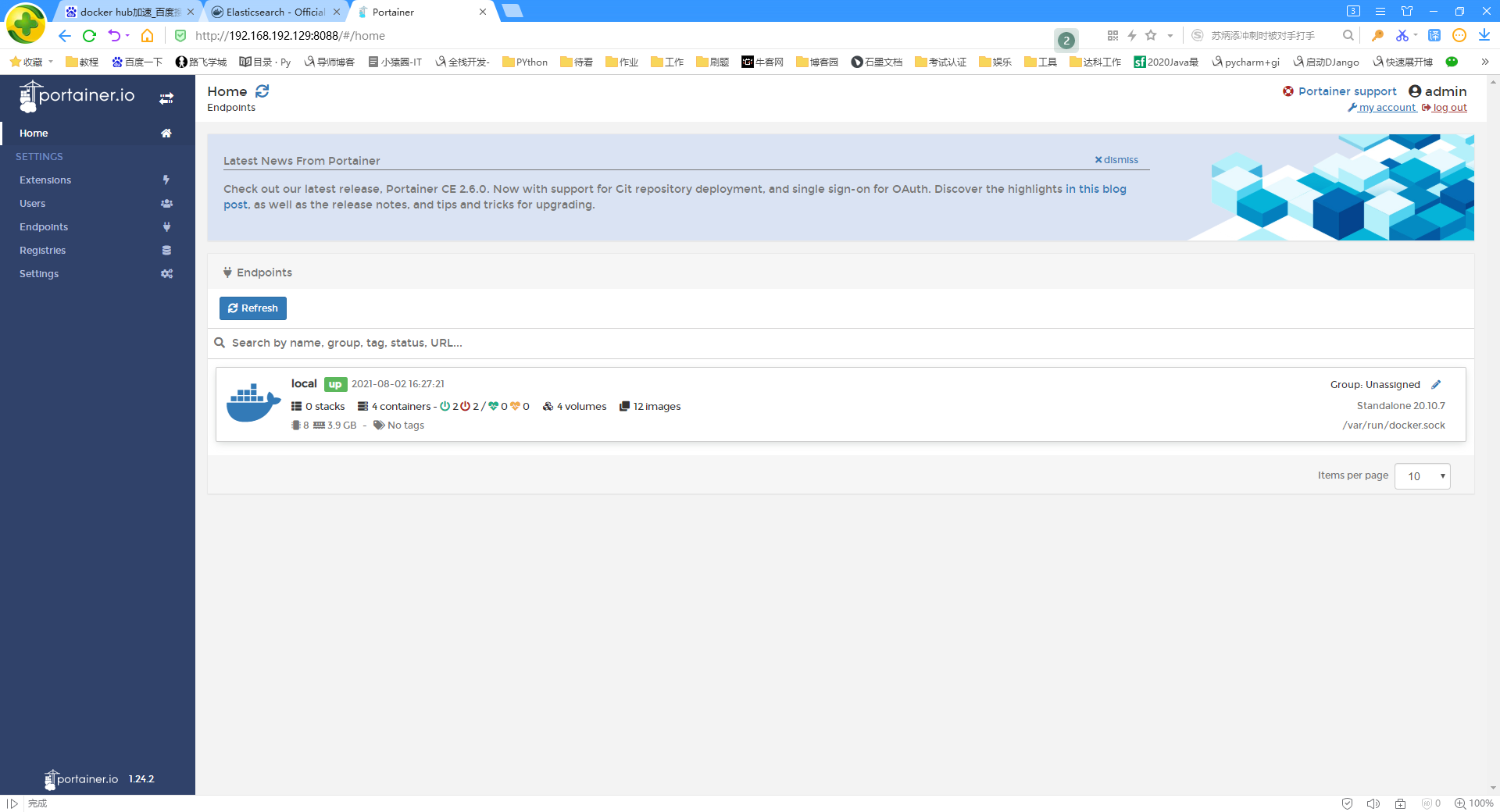Click the refresh icon next to Home title
1500x812 pixels.
point(262,91)
